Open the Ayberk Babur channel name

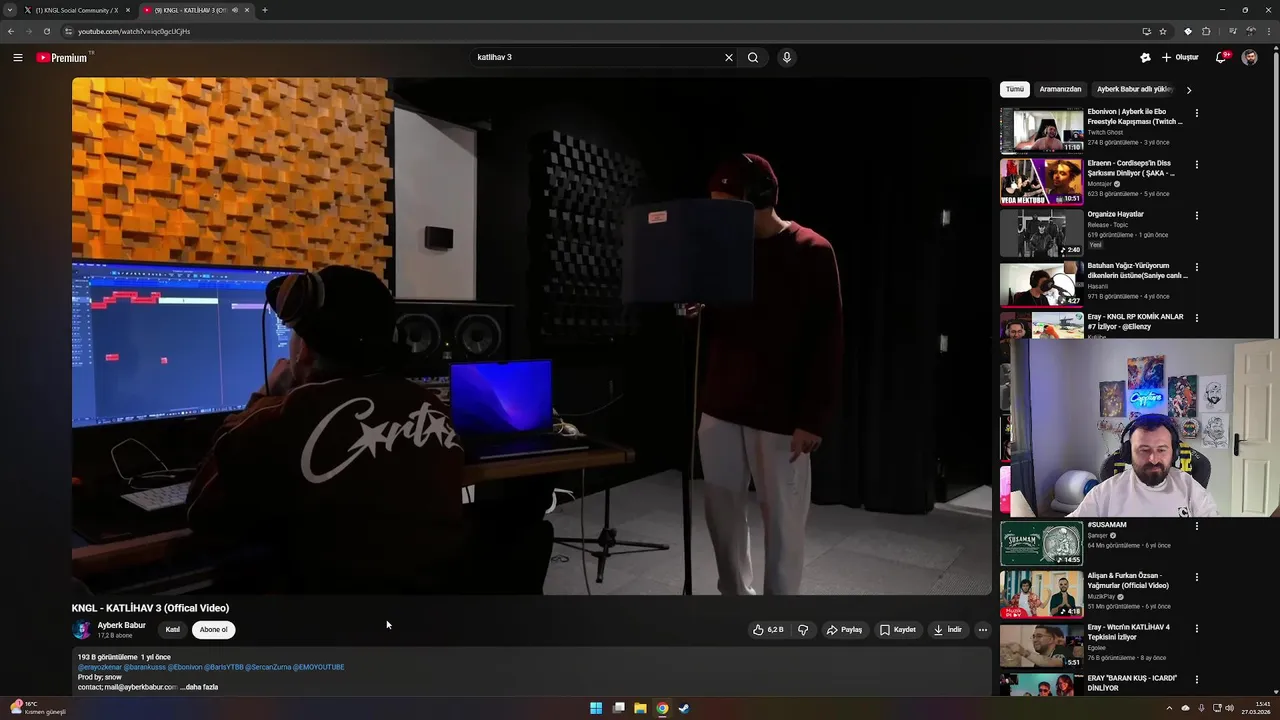click(x=121, y=625)
